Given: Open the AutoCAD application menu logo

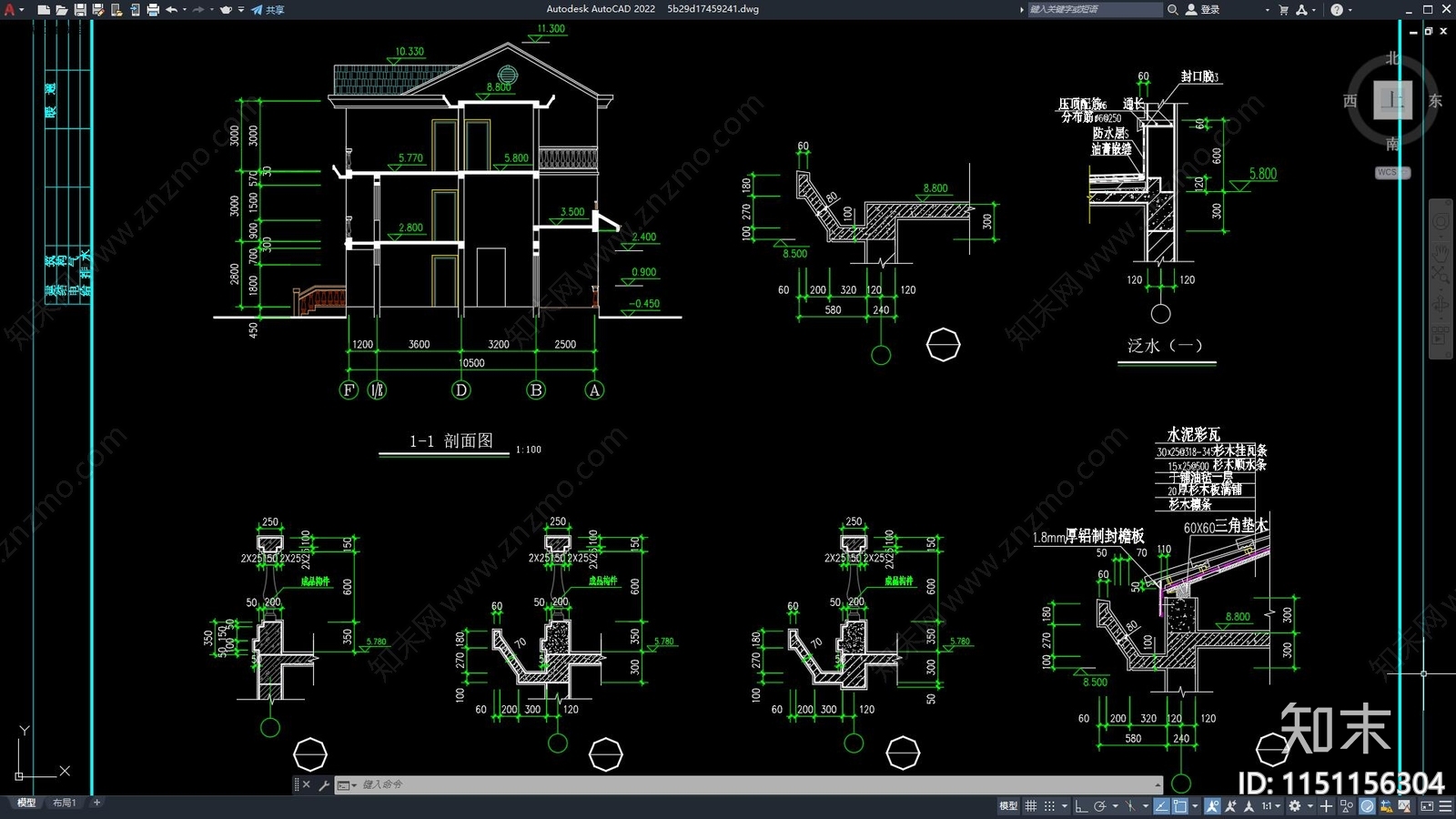Looking at the screenshot, I should point(10,9).
